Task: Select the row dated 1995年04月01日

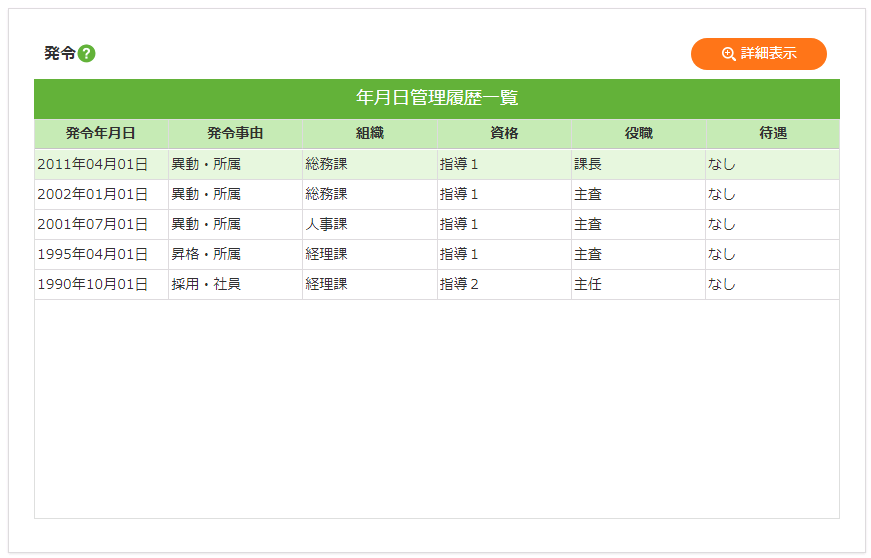Action: pos(93,254)
